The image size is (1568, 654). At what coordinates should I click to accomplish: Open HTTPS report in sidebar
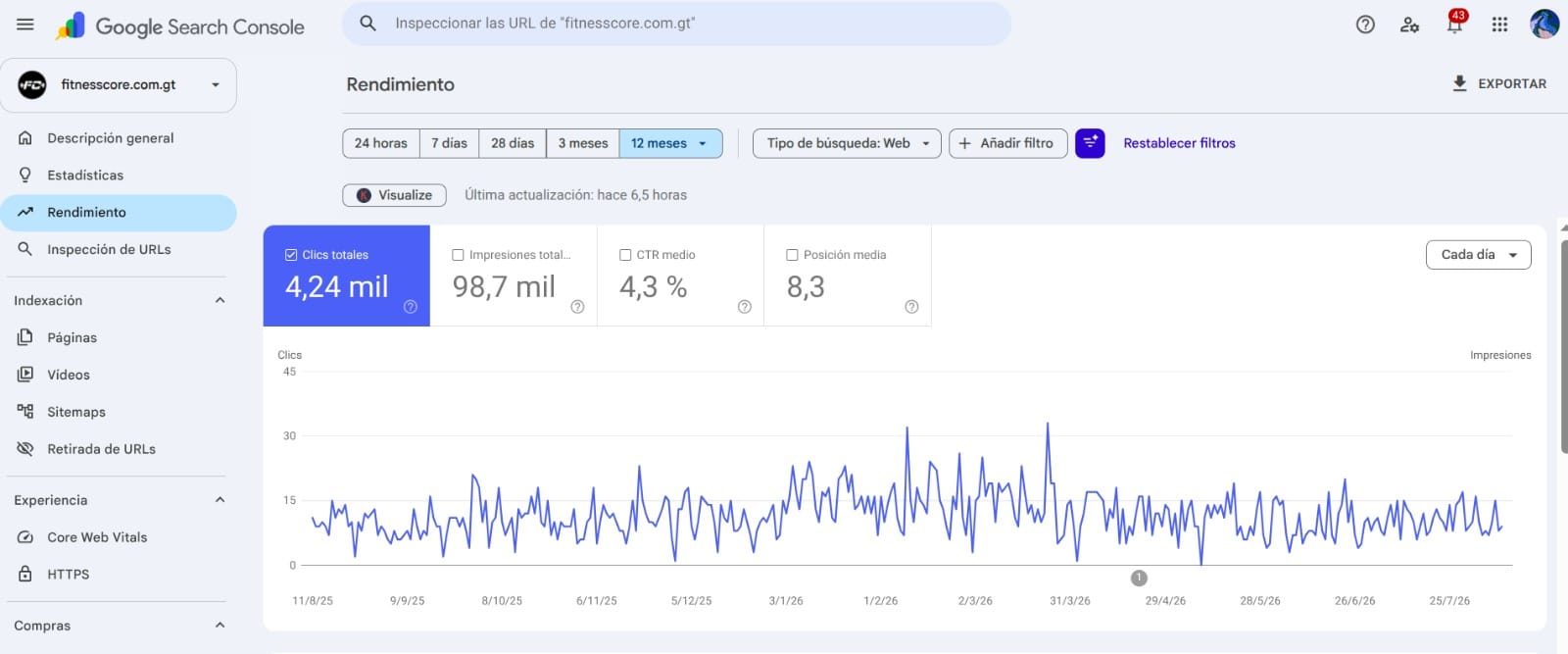click(x=119, y=575)
